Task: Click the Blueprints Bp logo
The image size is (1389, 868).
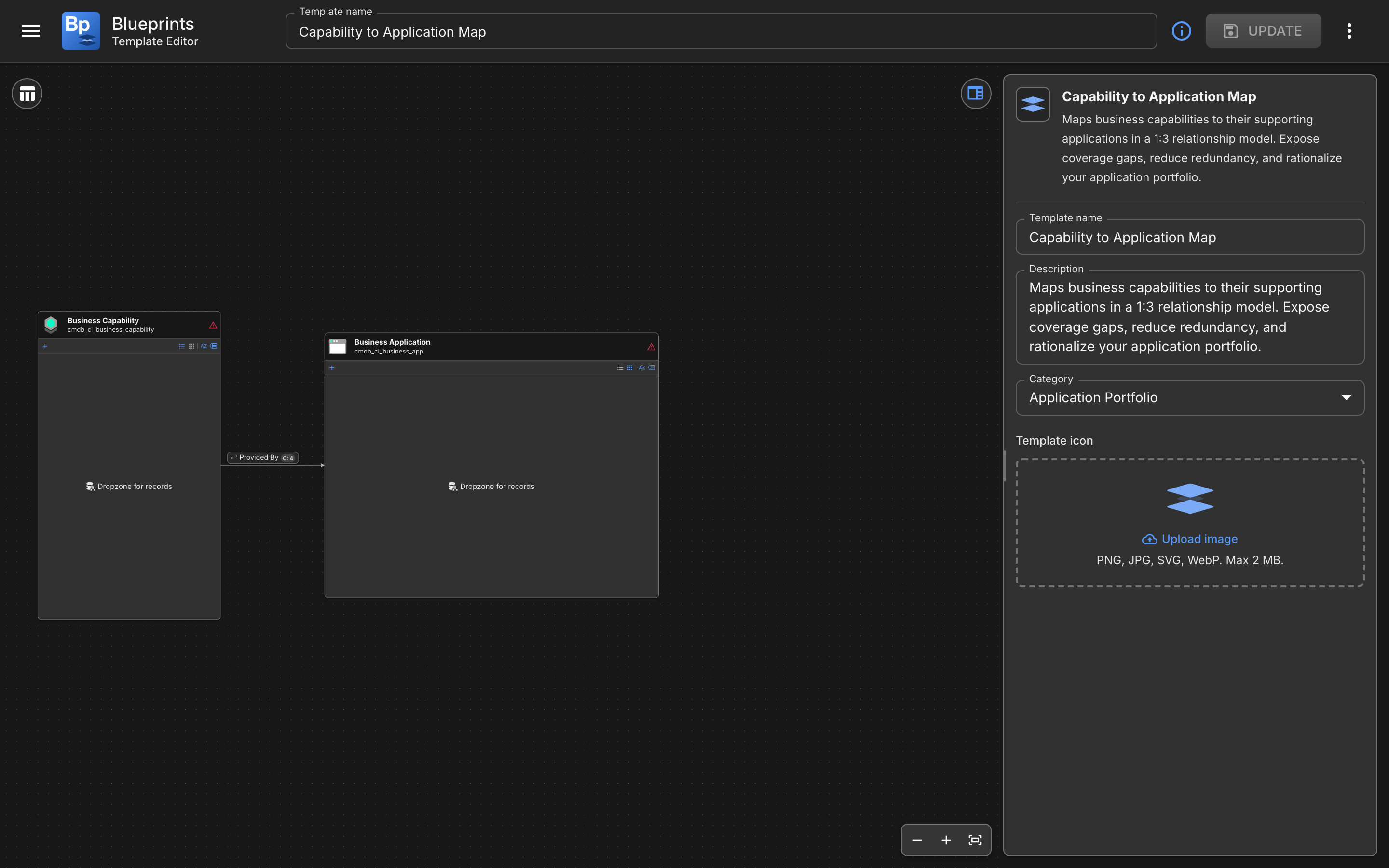Action: point(81,31)
